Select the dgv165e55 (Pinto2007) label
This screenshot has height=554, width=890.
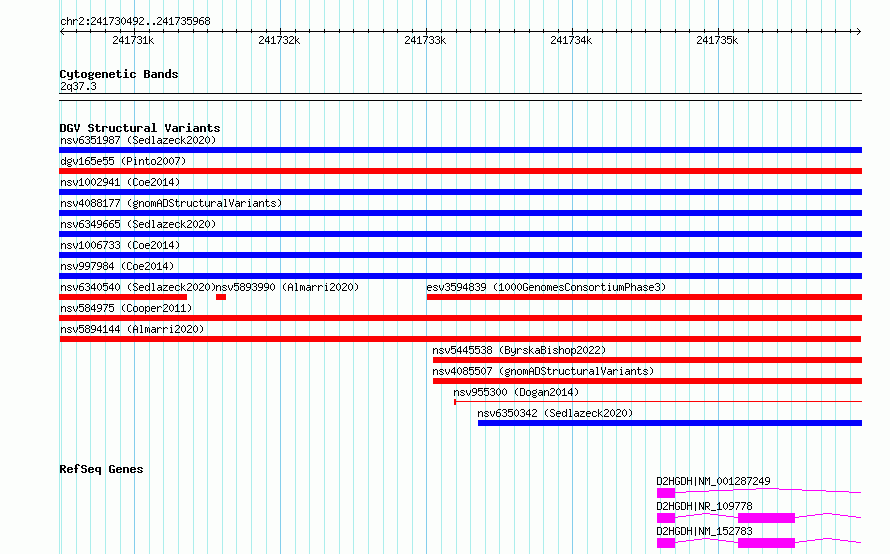coord(123,161)
